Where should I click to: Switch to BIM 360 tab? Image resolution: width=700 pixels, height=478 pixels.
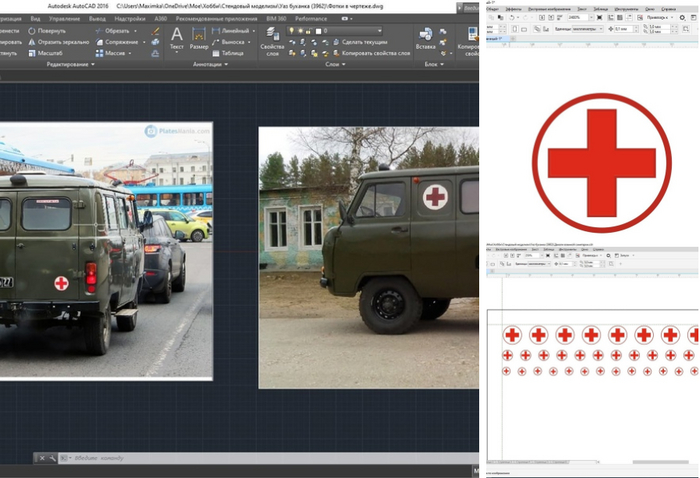pos(276,19)
